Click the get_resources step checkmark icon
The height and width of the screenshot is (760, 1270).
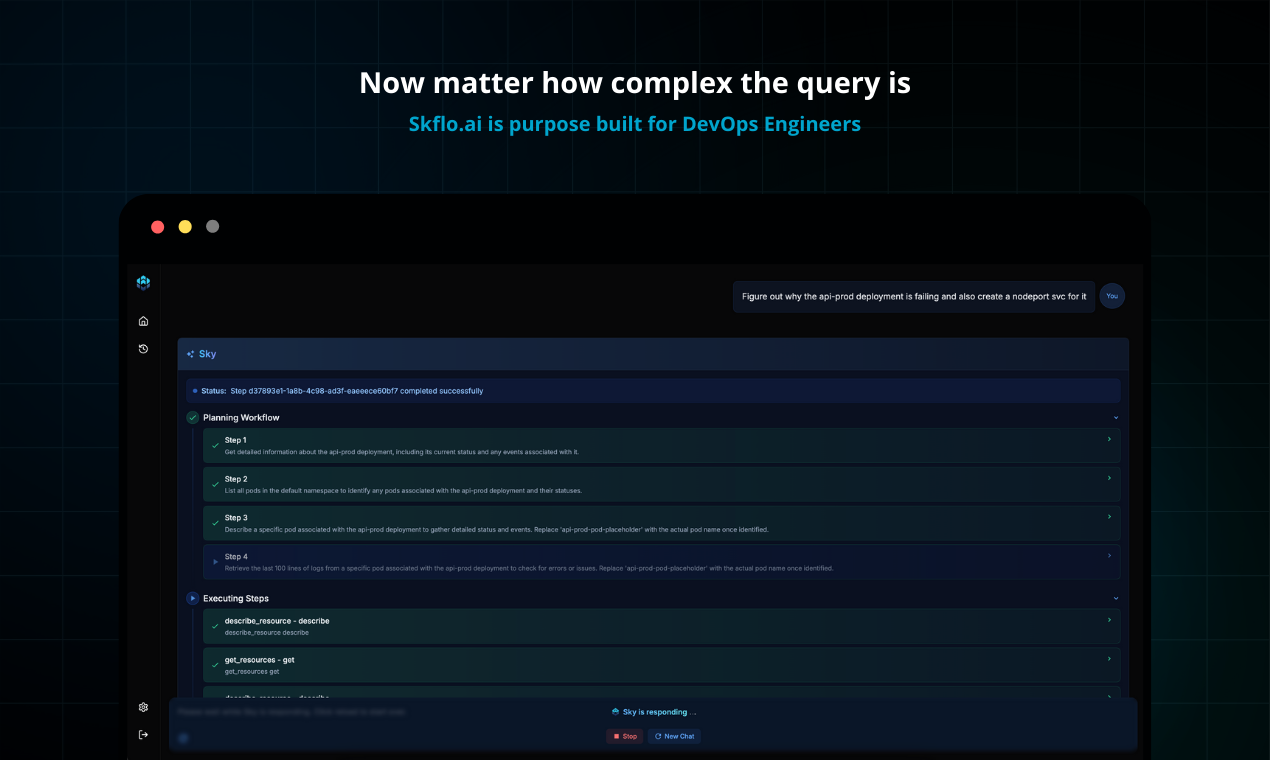pos(215,665)
